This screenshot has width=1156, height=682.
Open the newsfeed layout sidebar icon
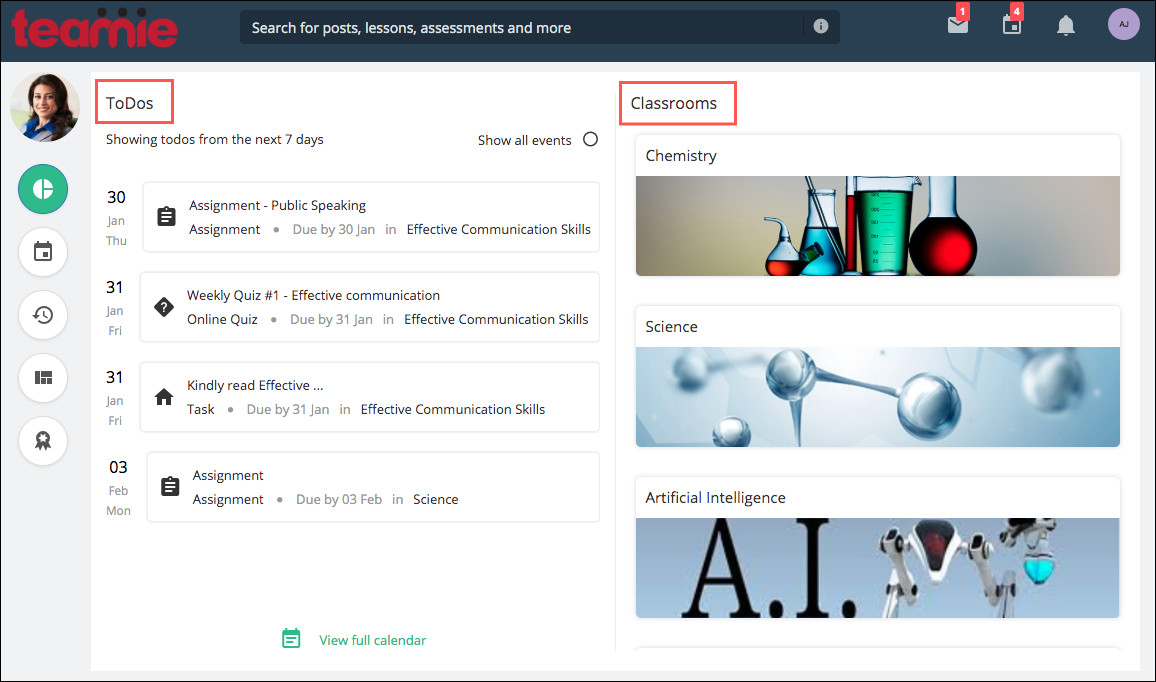click(43, 378)
